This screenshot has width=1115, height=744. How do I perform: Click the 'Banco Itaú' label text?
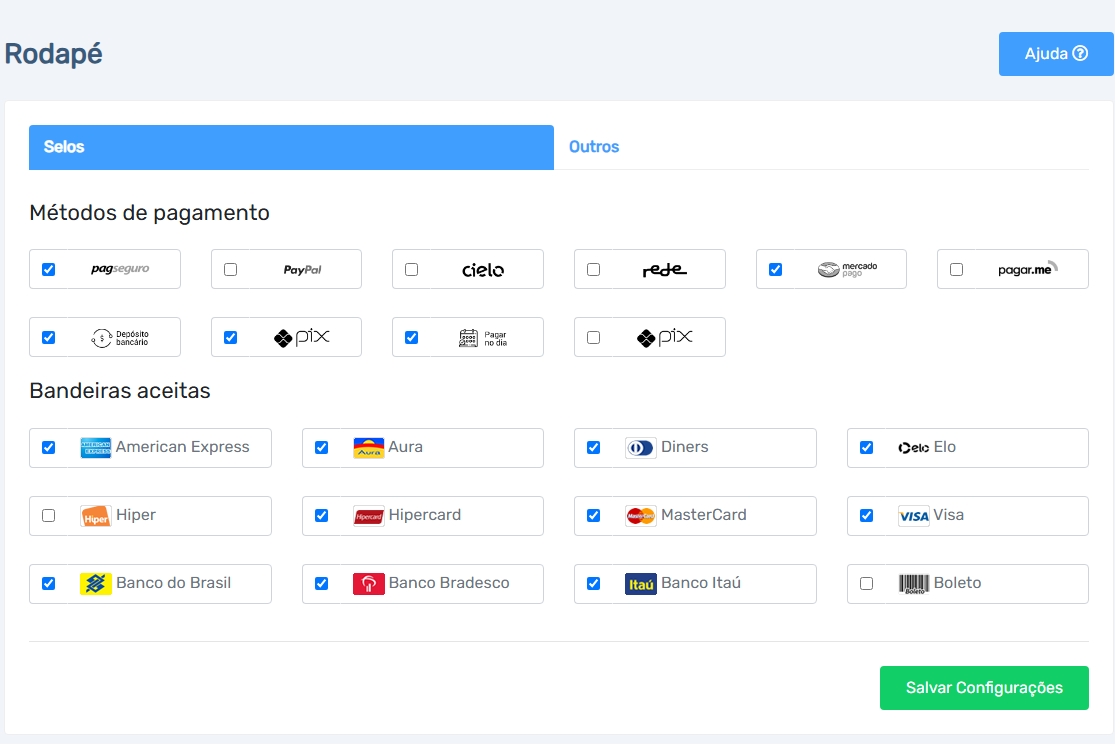pyautogui.click(x=701, y=583)
